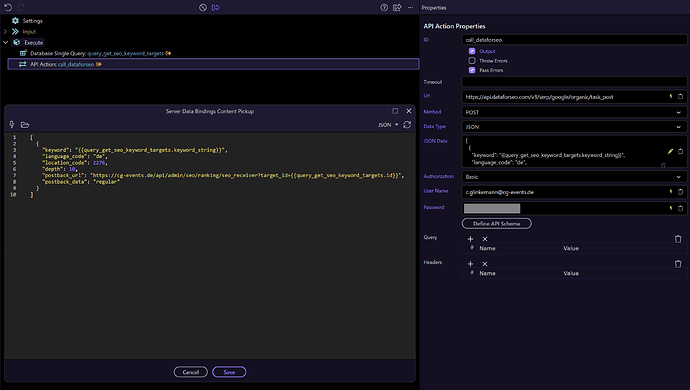Screen dimensions: 690x390
Task: Open the help question mark icon
Action: pyautogui.click(x=384, y=7)
